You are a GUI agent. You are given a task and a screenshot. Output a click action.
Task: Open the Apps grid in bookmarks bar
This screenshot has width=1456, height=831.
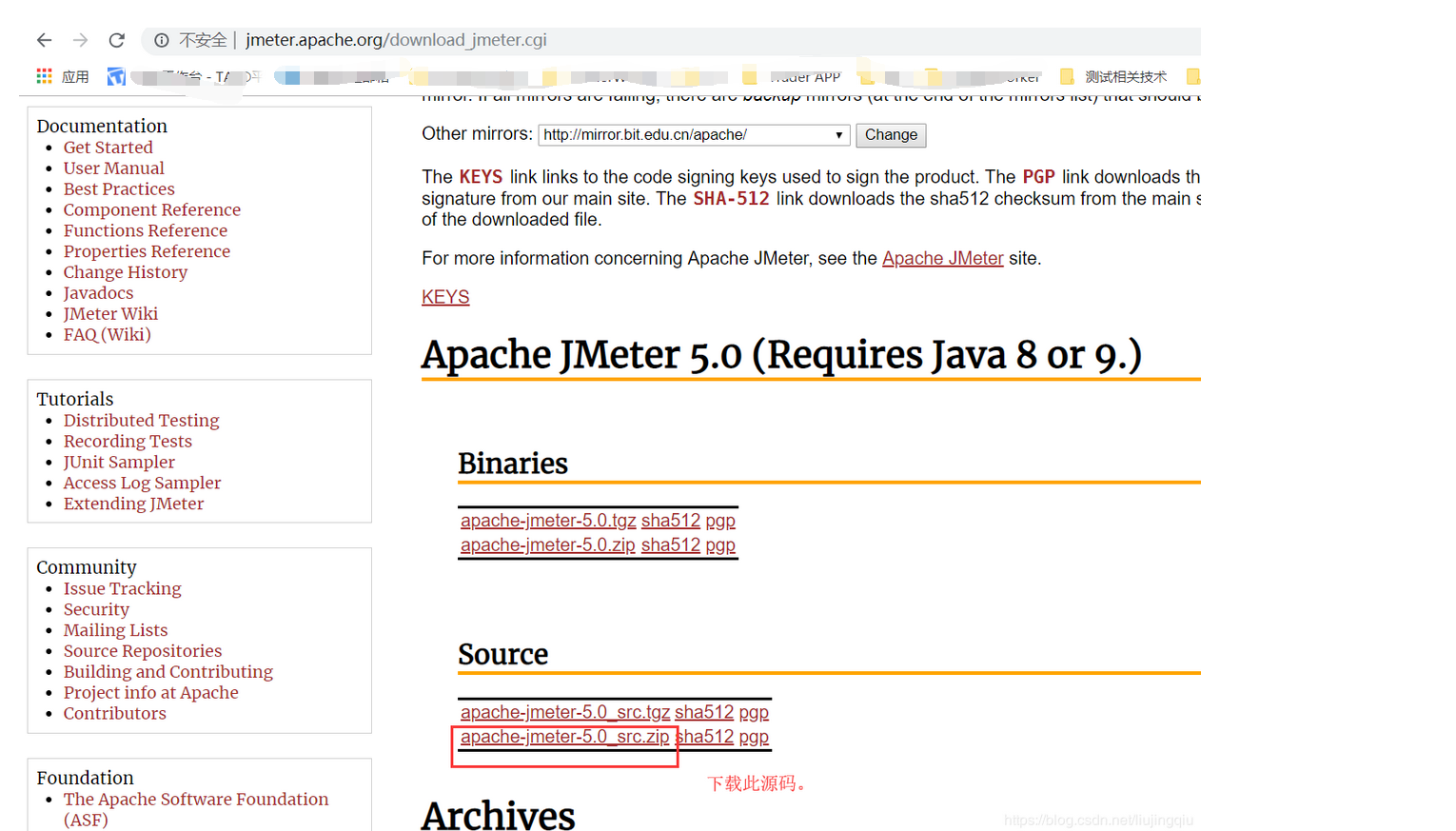pos(44,76)
